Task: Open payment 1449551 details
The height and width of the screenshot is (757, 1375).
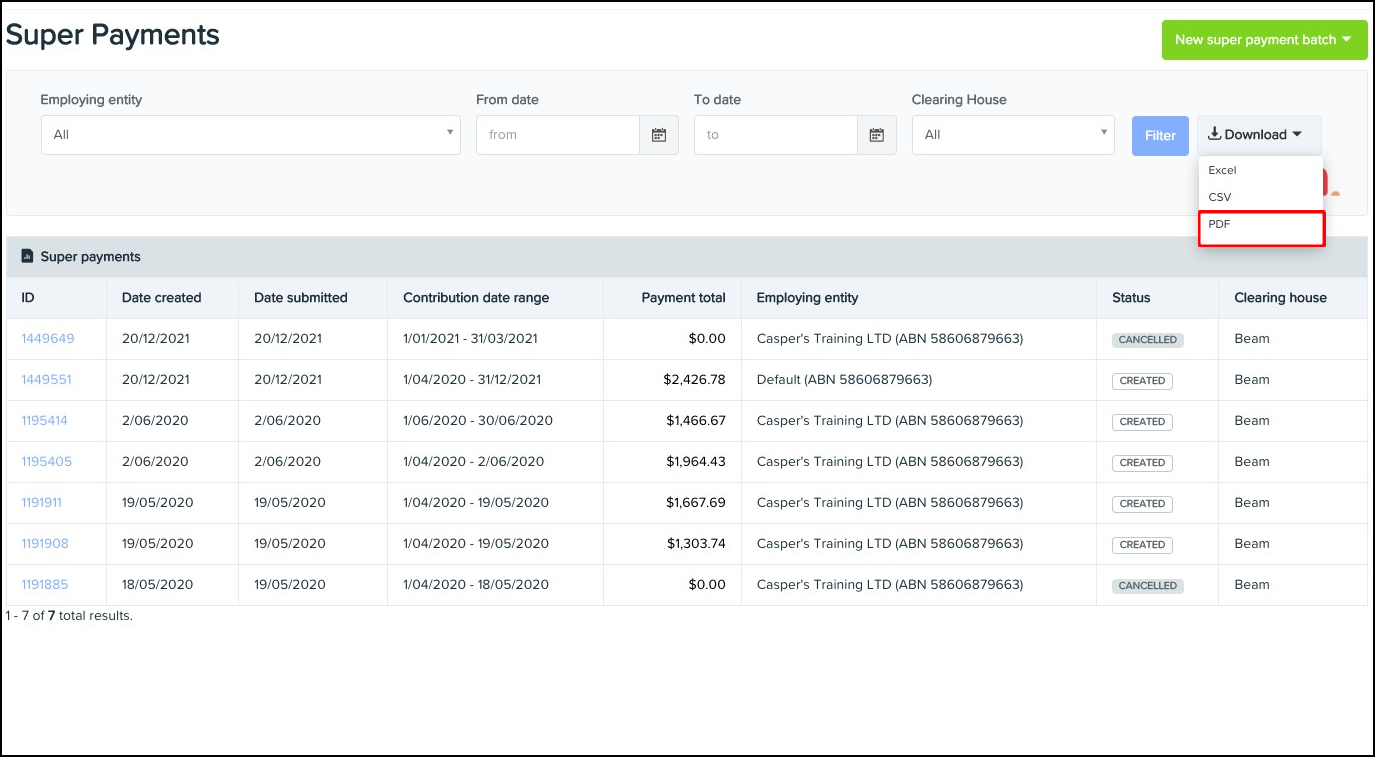Action: tap(47, 380)
